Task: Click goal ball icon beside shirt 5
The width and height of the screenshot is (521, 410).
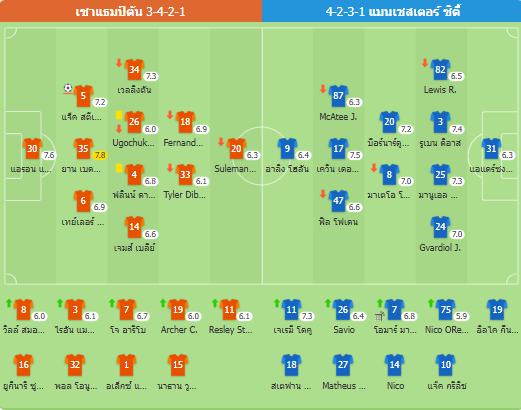Action: point(68,88)
